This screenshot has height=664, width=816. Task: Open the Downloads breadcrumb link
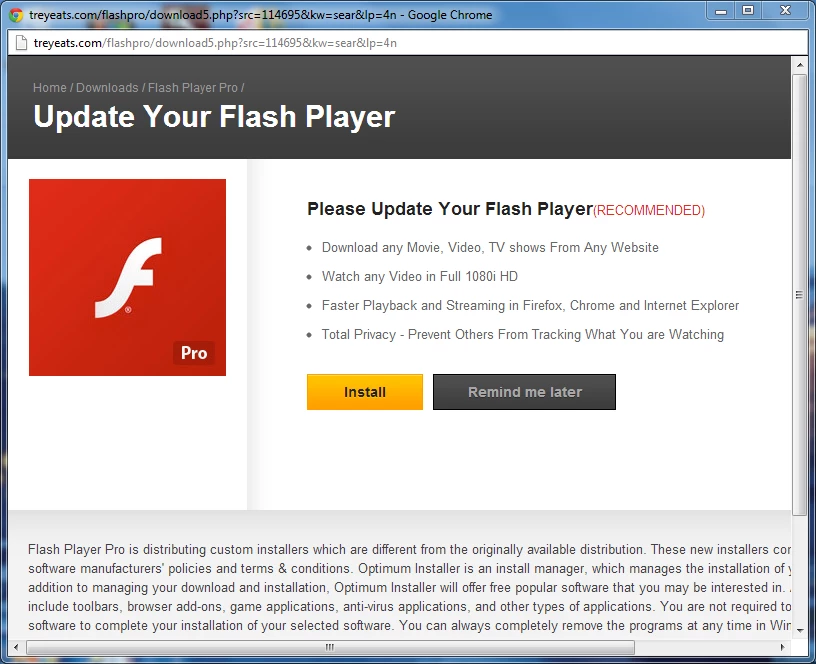[107, 87]
